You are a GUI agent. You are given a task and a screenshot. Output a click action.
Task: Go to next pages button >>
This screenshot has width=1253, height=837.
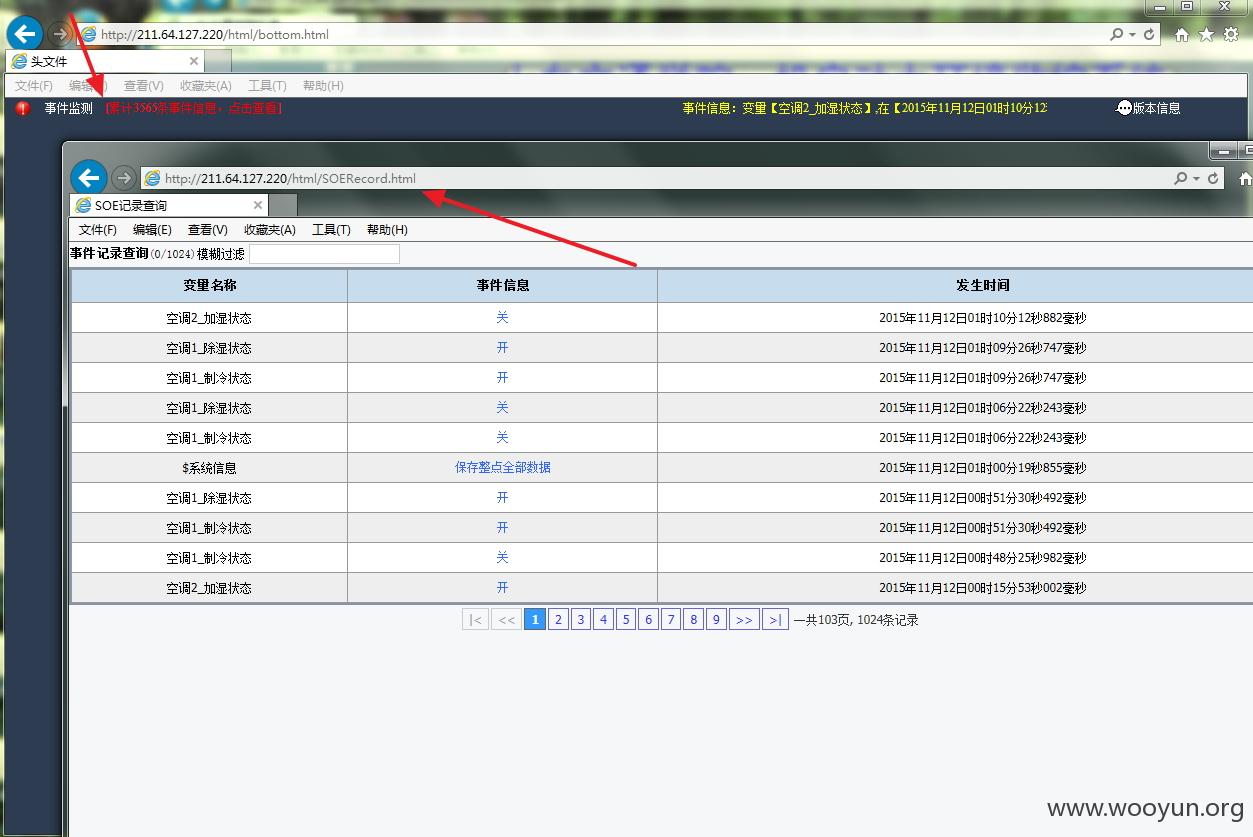click(744, 620)
